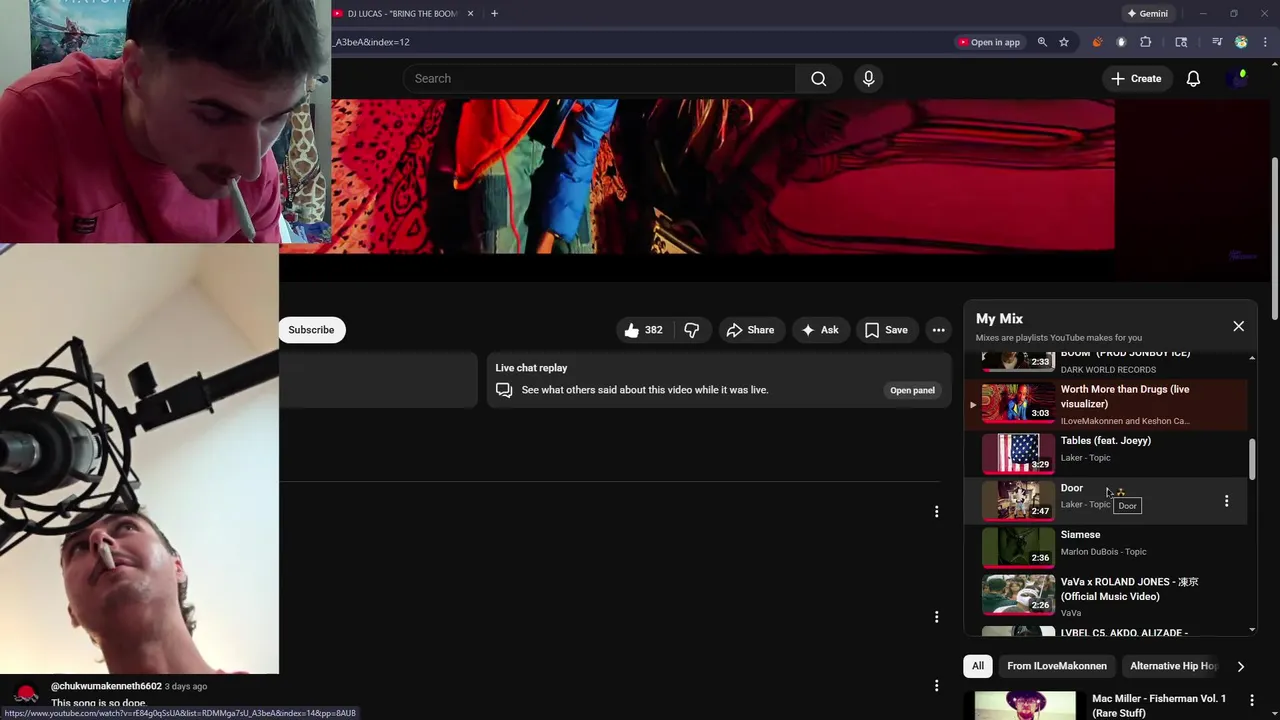
Task: Click Open in app button
Action: pos(989,42)
